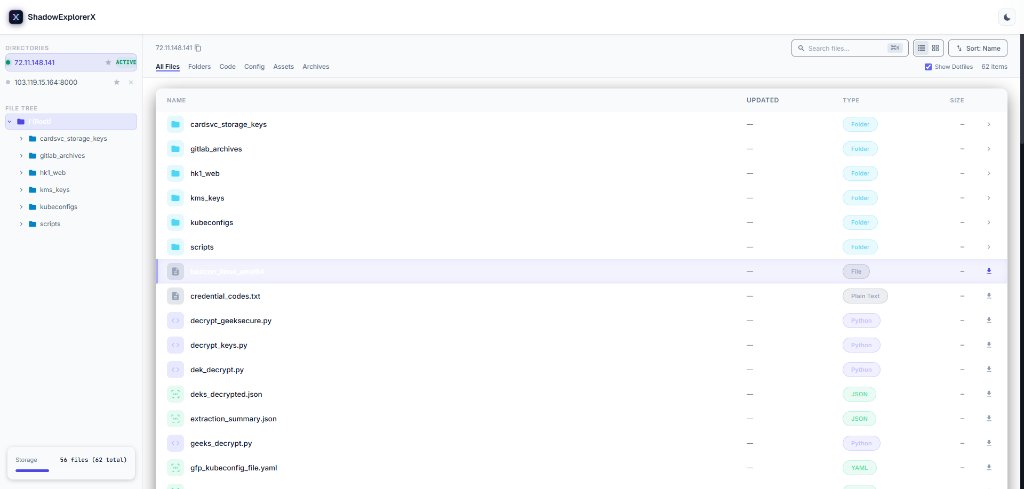This screenshot has width=1024, height=489.
Task: Expand scripts in the file tree
Action: (x=22, y=223)
